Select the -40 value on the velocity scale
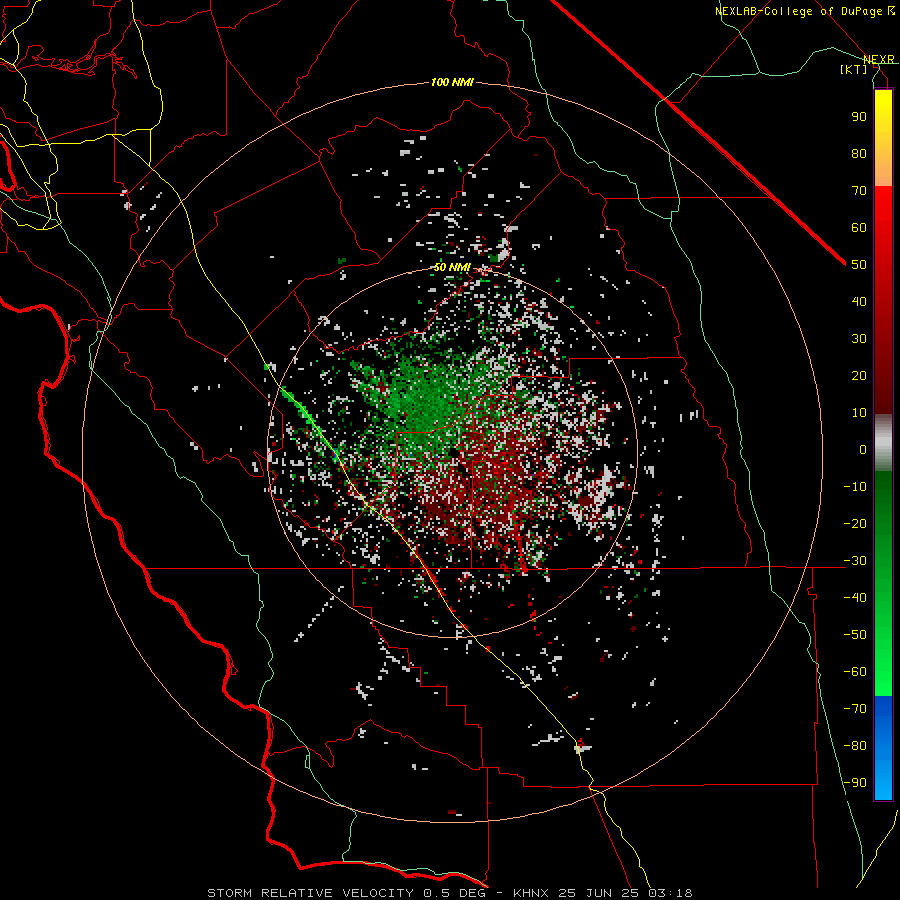The image size is (900, 900). point(855,598)
